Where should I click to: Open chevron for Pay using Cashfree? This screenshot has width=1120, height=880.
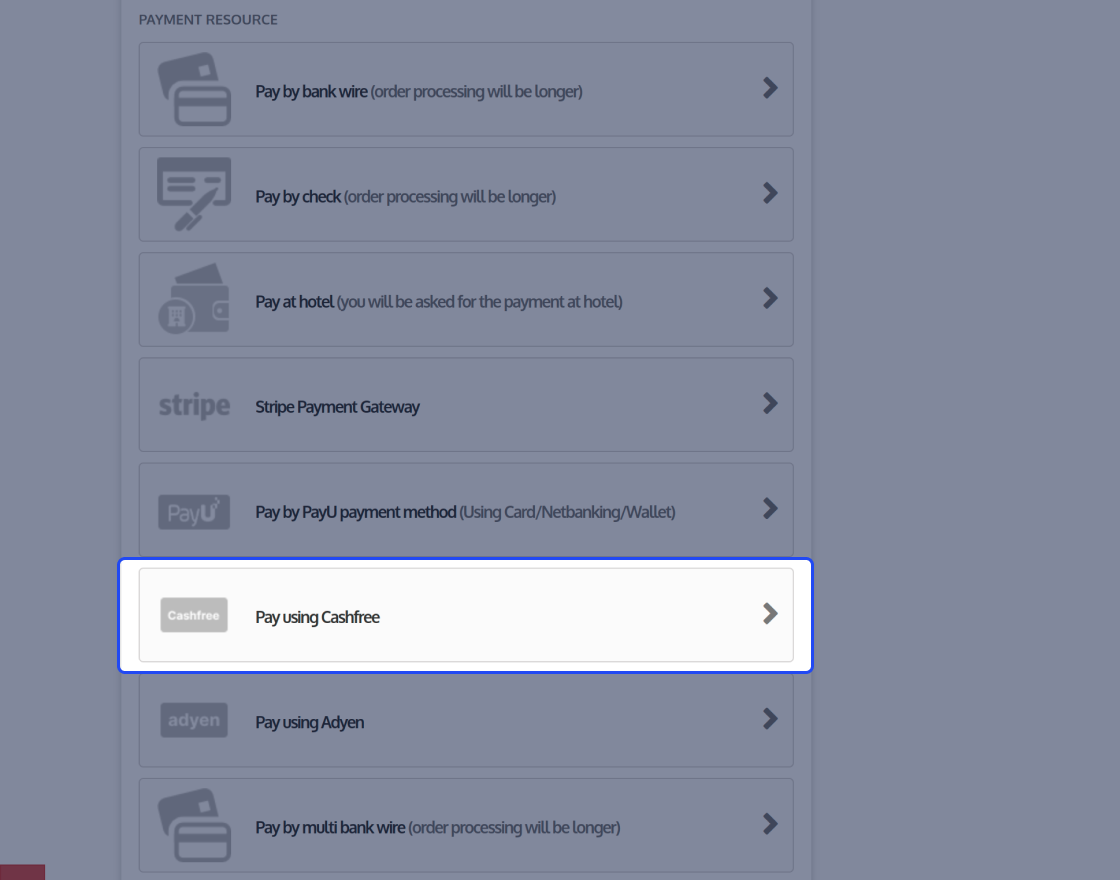(770, 614)
